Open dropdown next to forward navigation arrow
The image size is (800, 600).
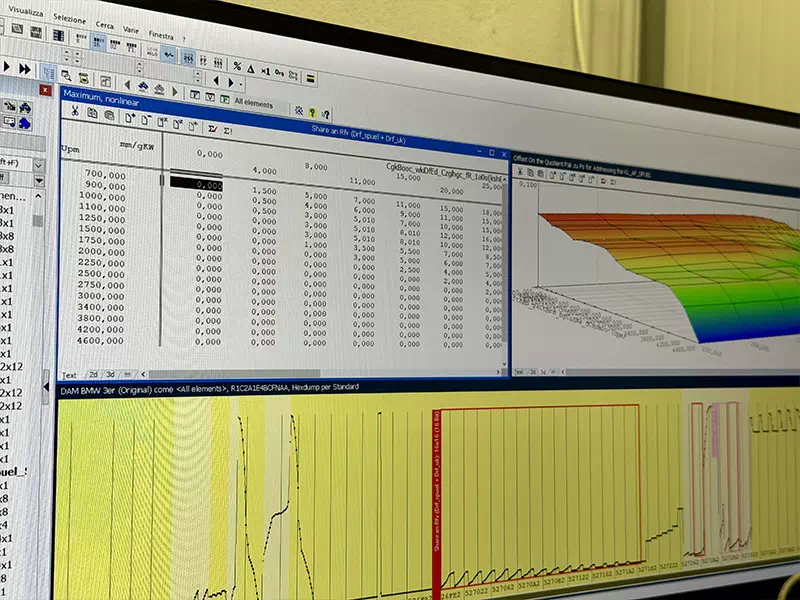240,84
